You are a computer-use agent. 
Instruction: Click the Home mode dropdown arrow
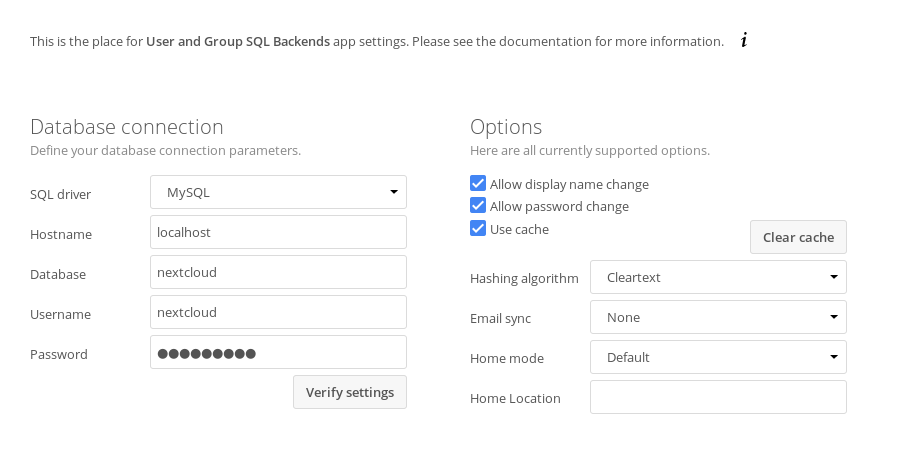point(834,357)
